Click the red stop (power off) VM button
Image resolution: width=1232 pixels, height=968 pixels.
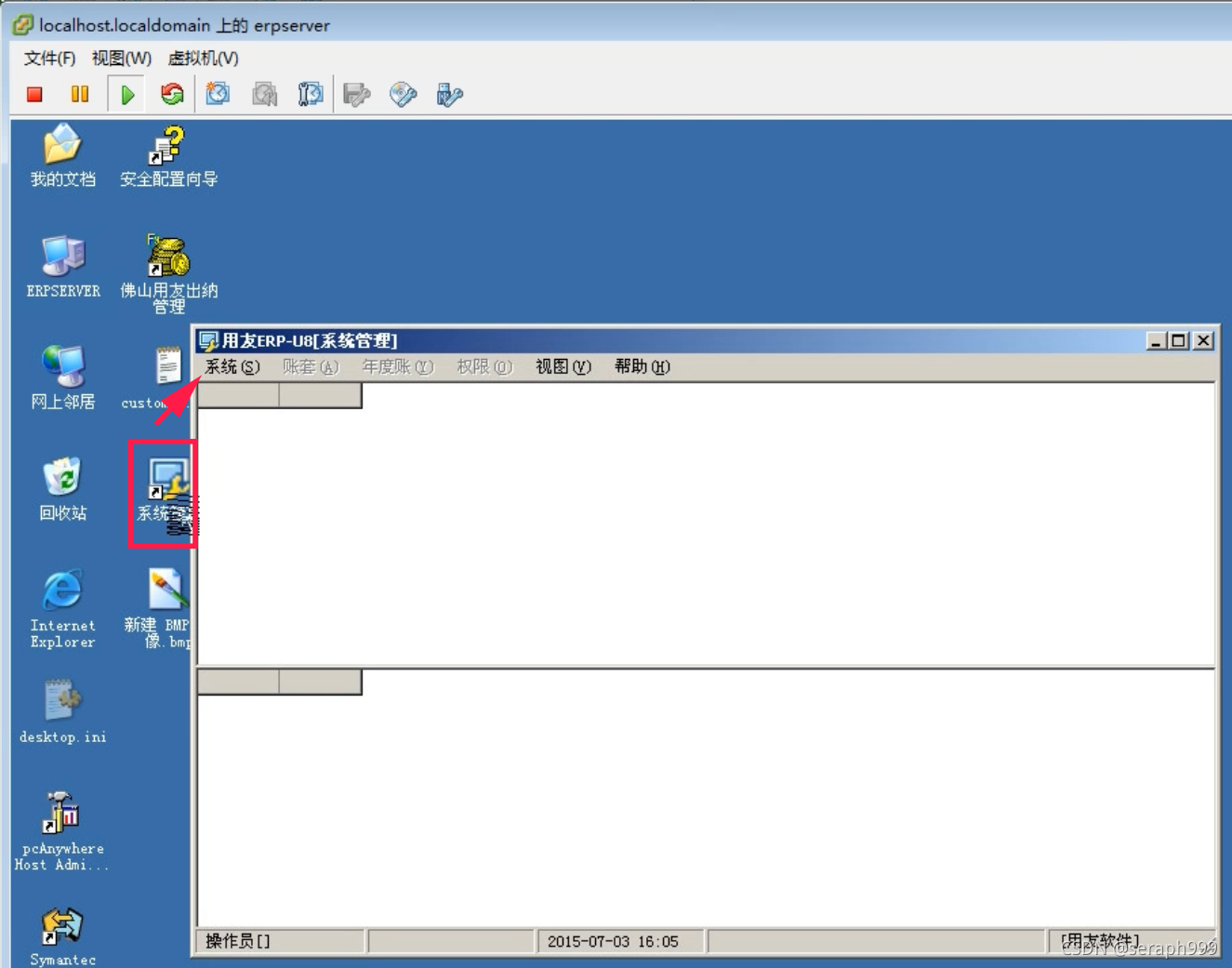point(34,94)
